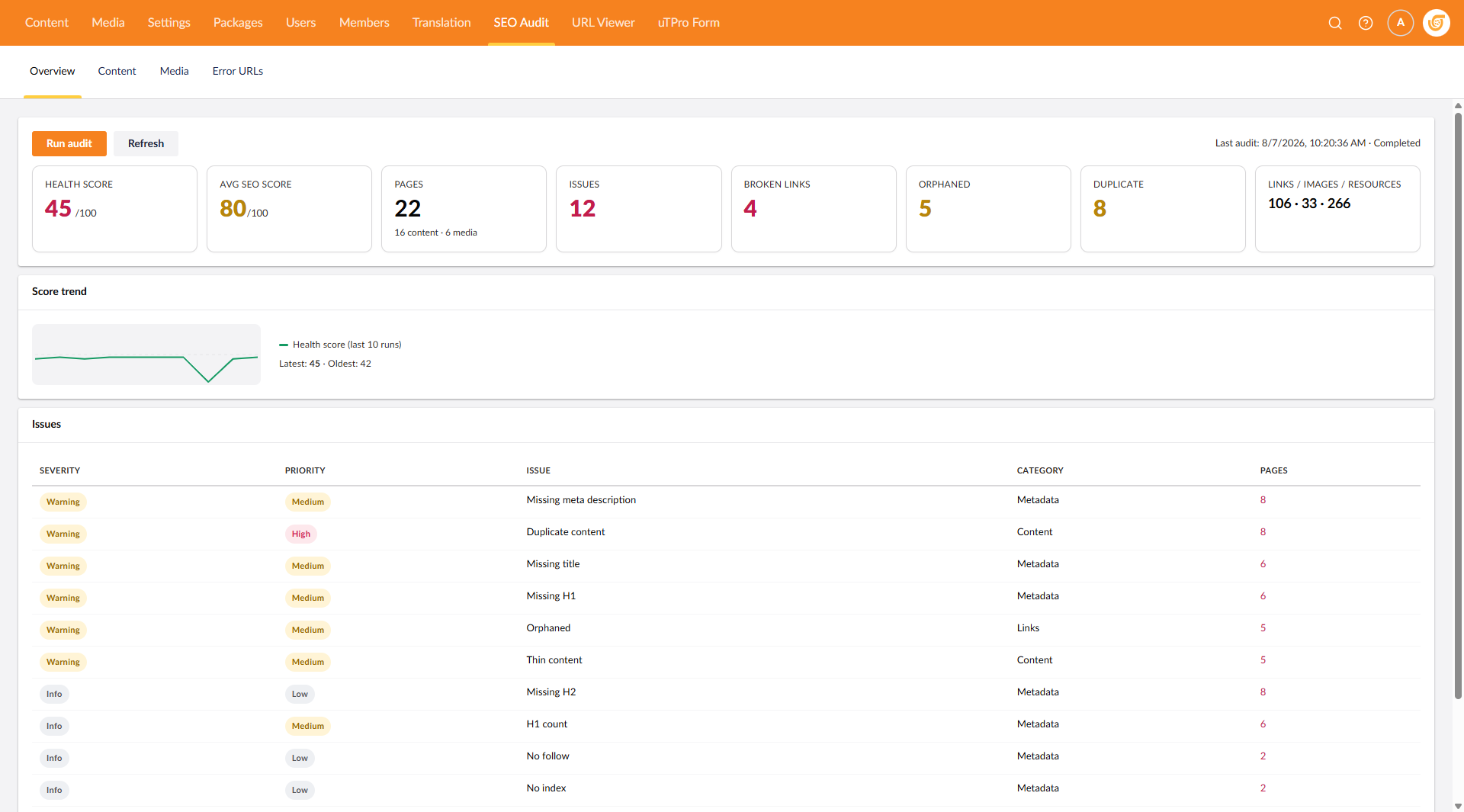Select the SEO Audit section

(522, 23)
